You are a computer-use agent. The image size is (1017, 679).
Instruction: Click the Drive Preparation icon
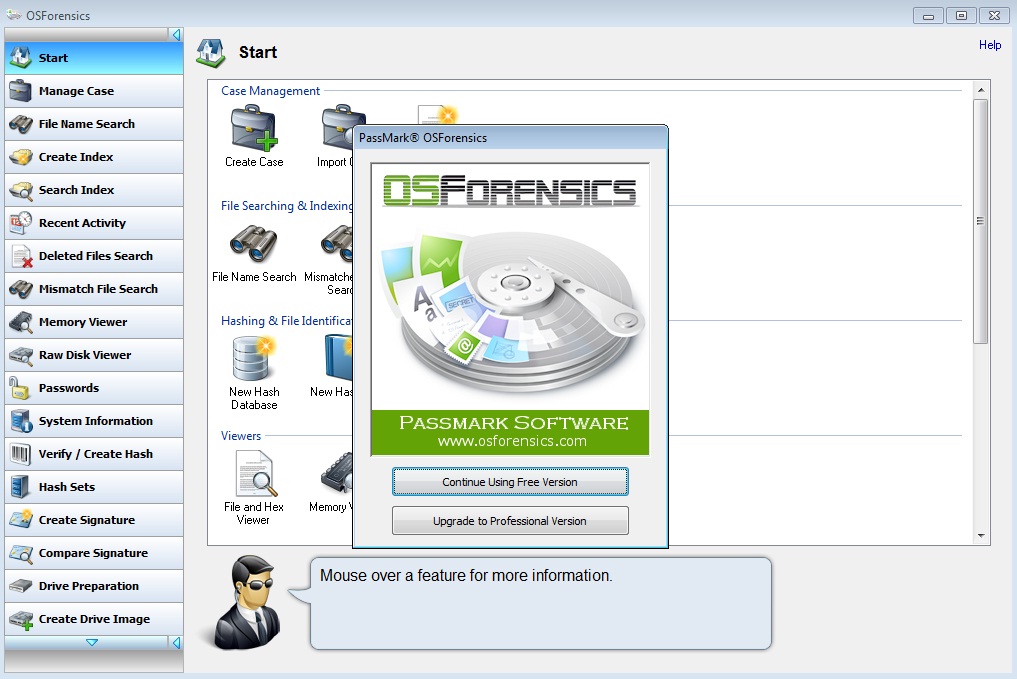(x=21, y=586)
